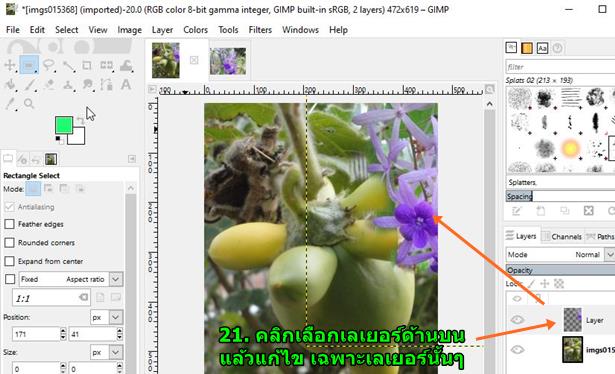The image size is (615, 374).
Task: Open the Filters menu
Action: pyautogui.click(x=260, y=30)
